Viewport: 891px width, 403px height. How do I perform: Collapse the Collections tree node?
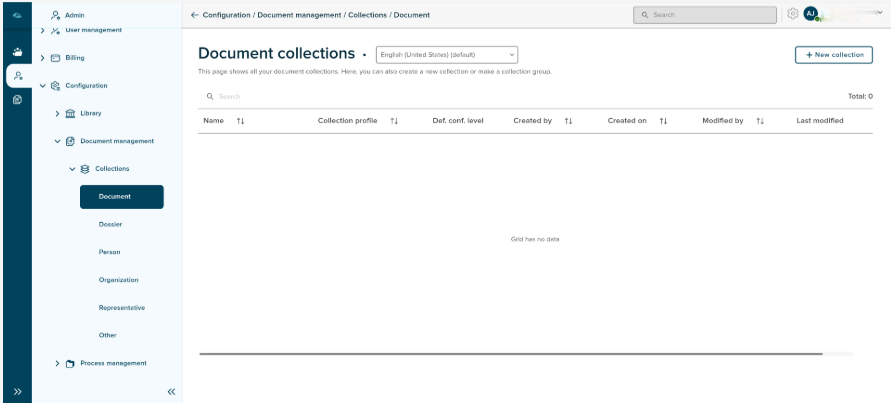click(x=72, y=169)
